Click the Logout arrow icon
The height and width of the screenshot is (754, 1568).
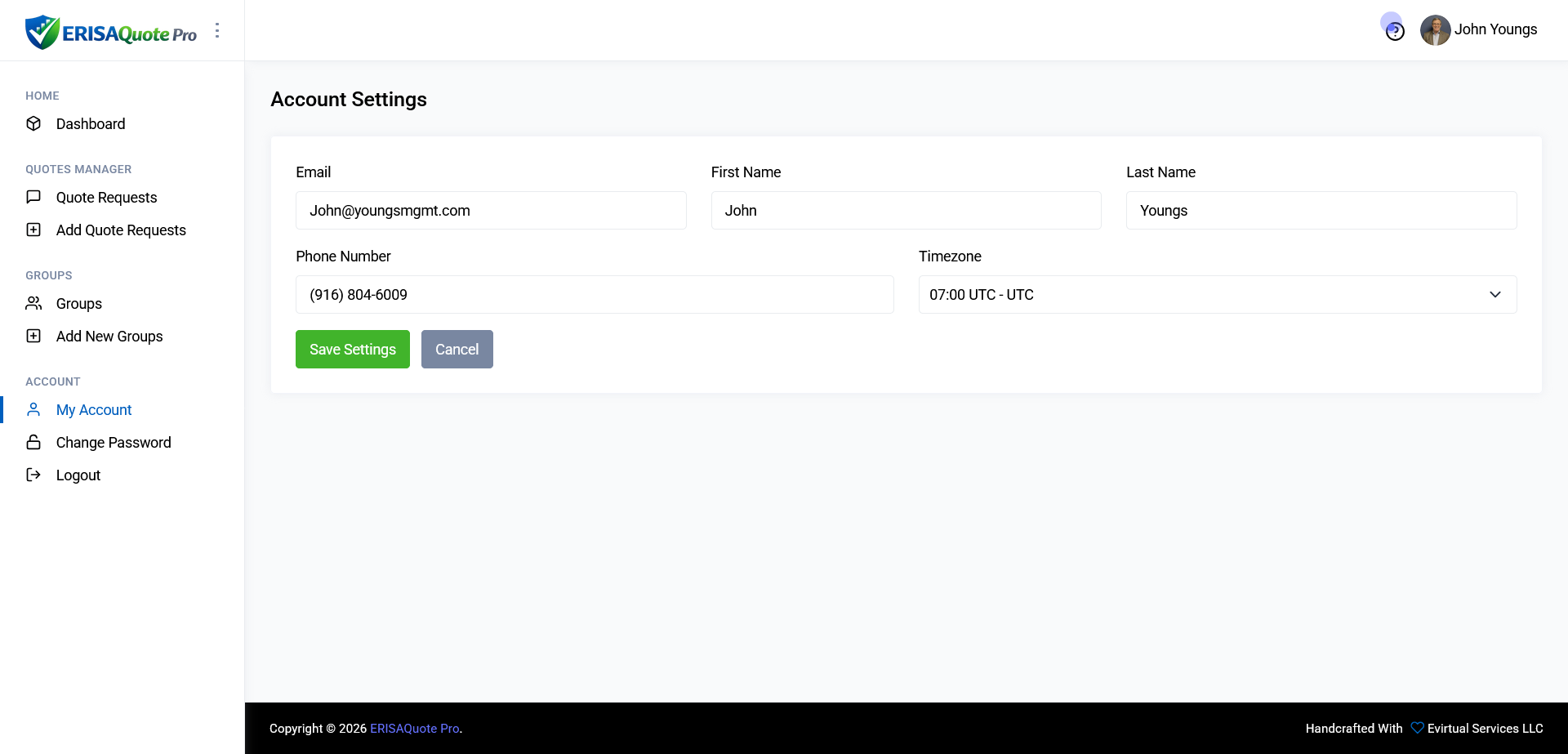33,475
